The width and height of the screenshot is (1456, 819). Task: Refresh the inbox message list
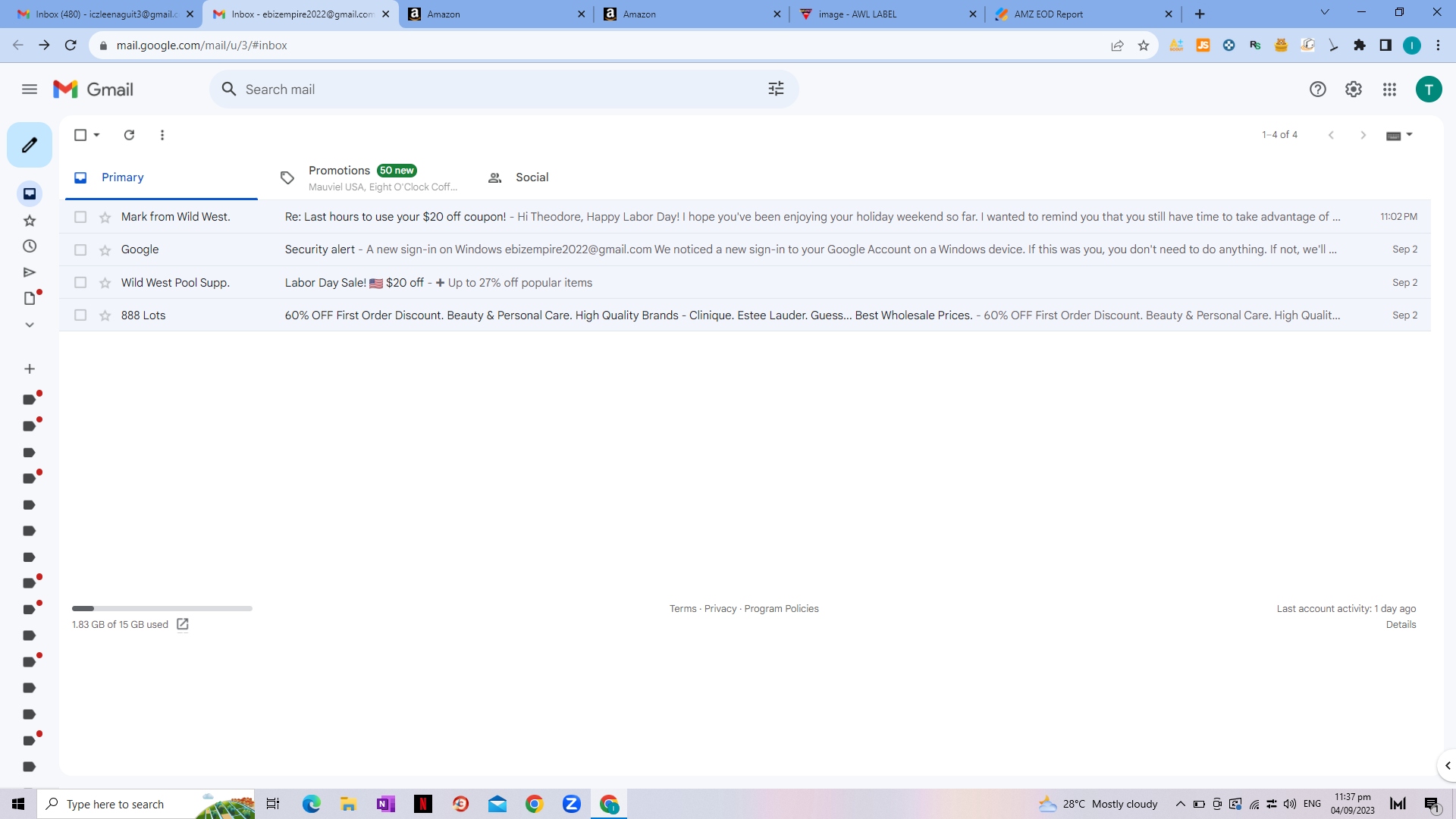(129, 135)
